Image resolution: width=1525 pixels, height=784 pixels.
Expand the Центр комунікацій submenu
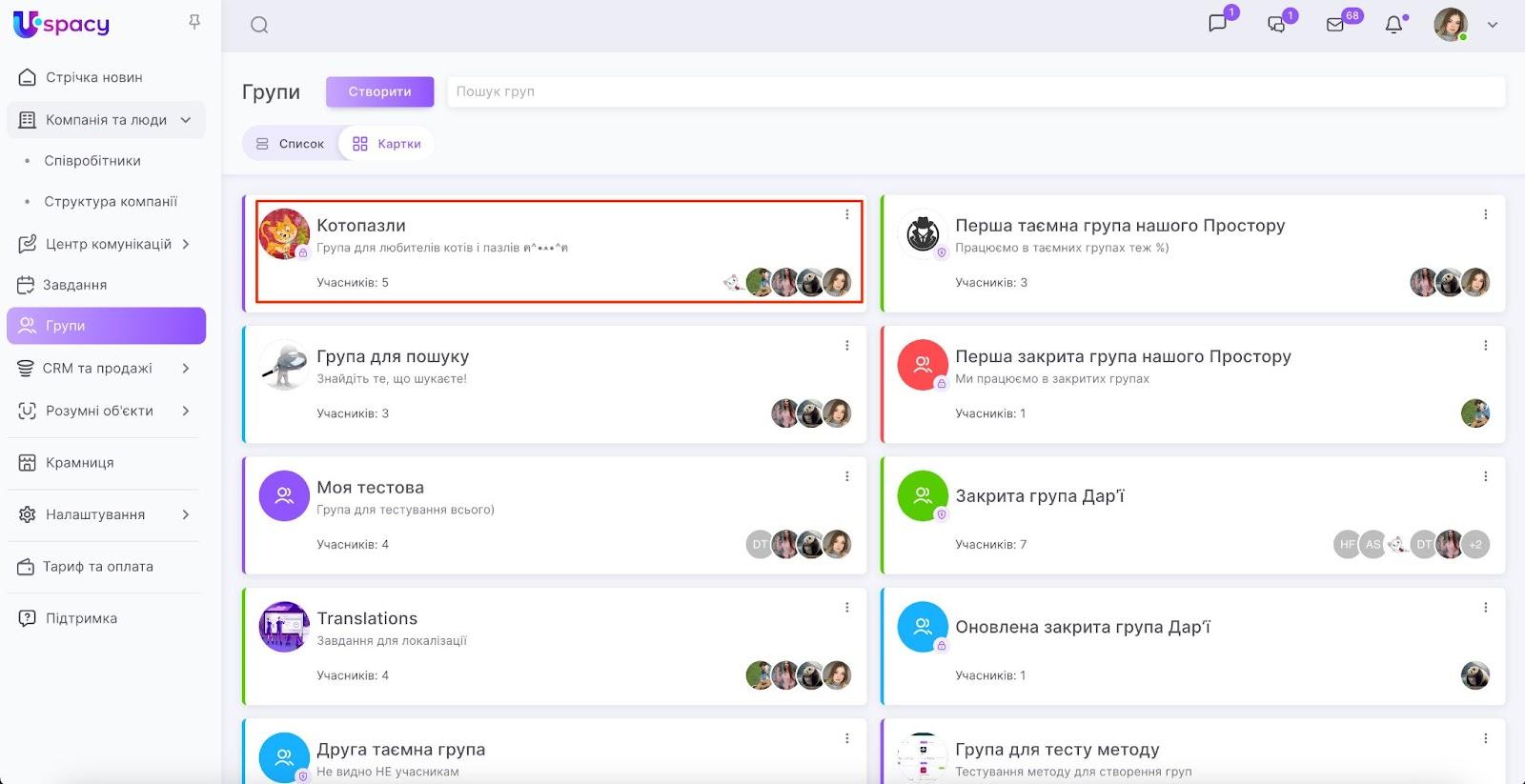pos(186,244)
